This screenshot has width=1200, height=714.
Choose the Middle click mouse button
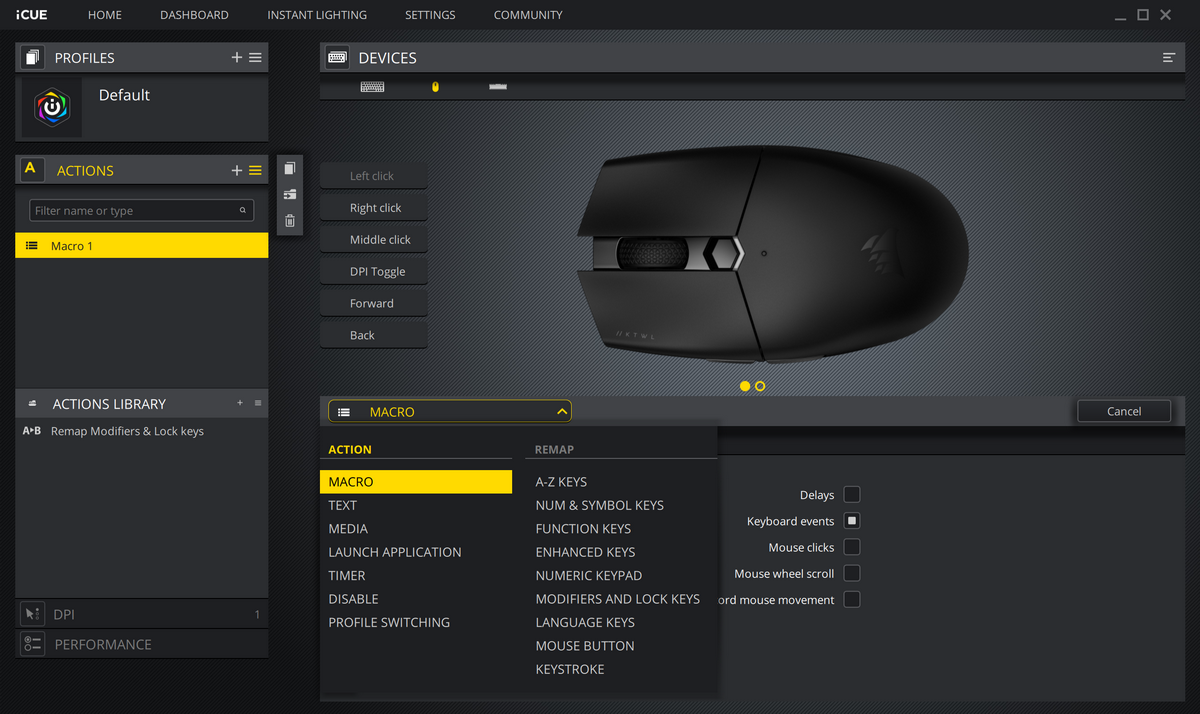tap(373, 240)
